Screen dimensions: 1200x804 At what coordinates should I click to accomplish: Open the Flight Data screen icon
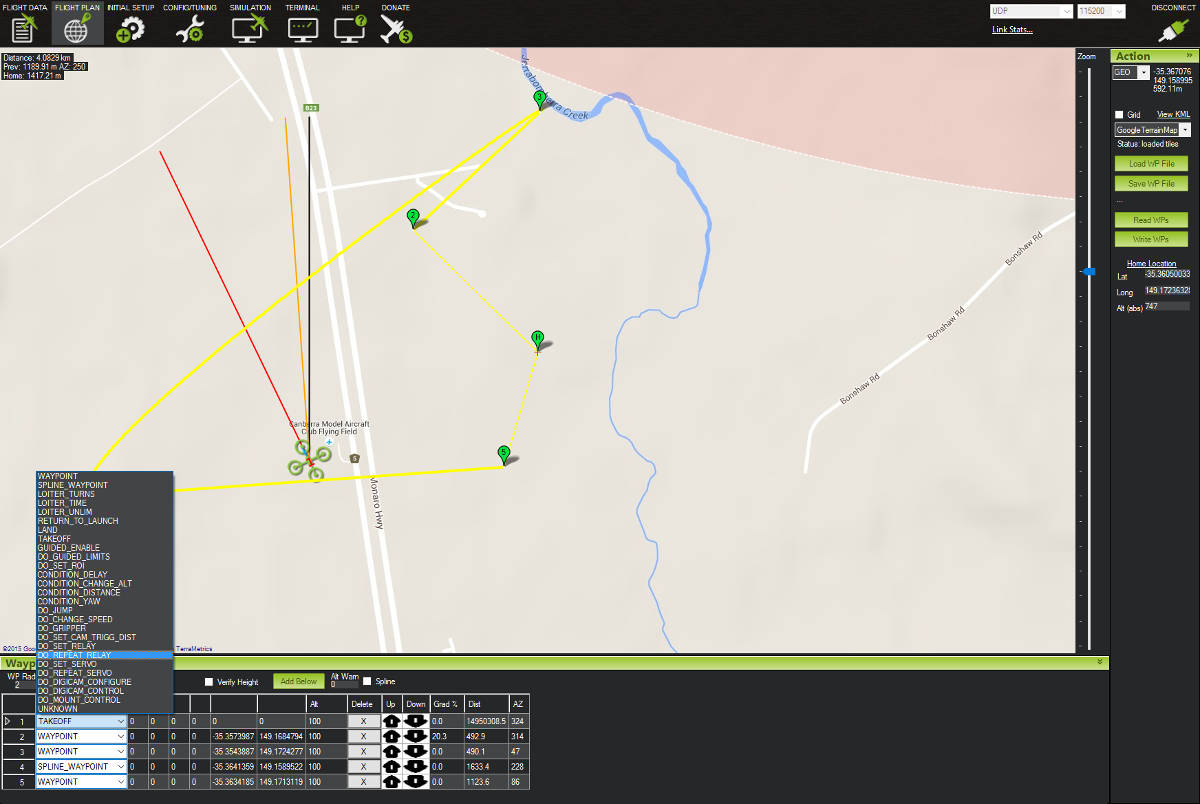[x=25, y=29]
